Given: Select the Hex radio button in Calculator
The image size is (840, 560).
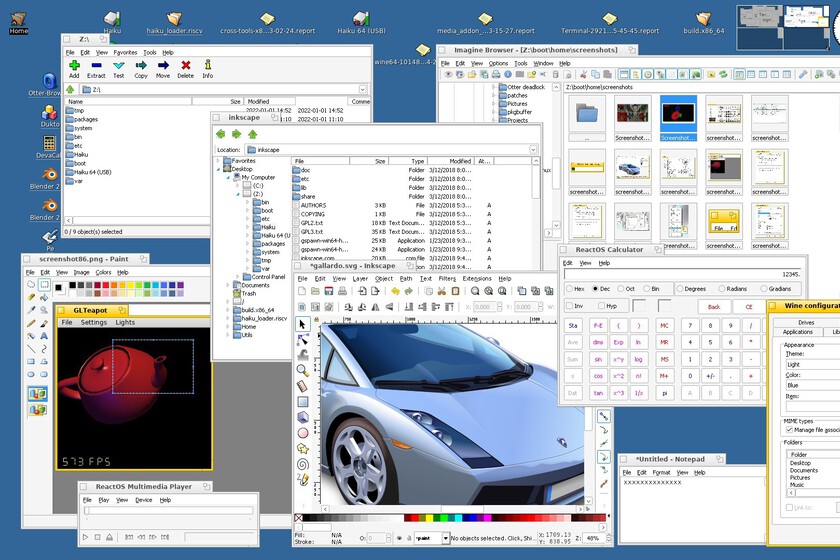Looking at the screenshot, I should point(569,288).
